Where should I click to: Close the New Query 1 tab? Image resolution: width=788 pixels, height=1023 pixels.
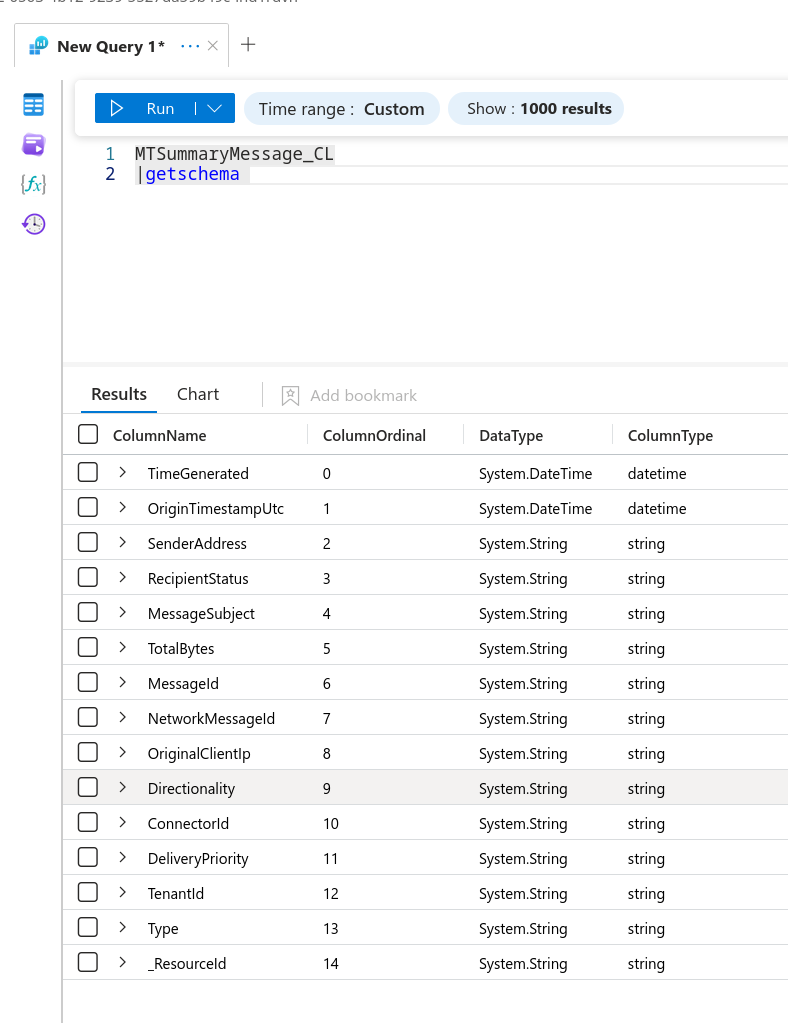tap(212, 46)
